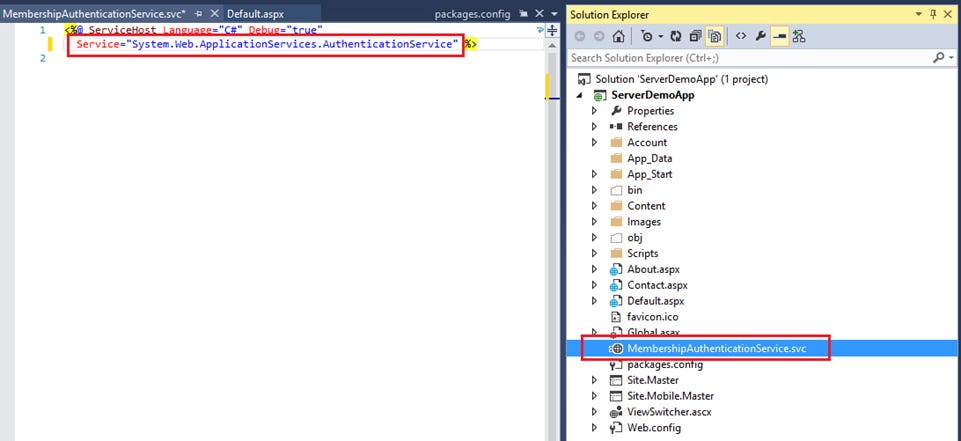Viewport: 961px width, 441px height.
Task: Click the Debug="true" attribute in code
Action: click(x=286, y=29)
